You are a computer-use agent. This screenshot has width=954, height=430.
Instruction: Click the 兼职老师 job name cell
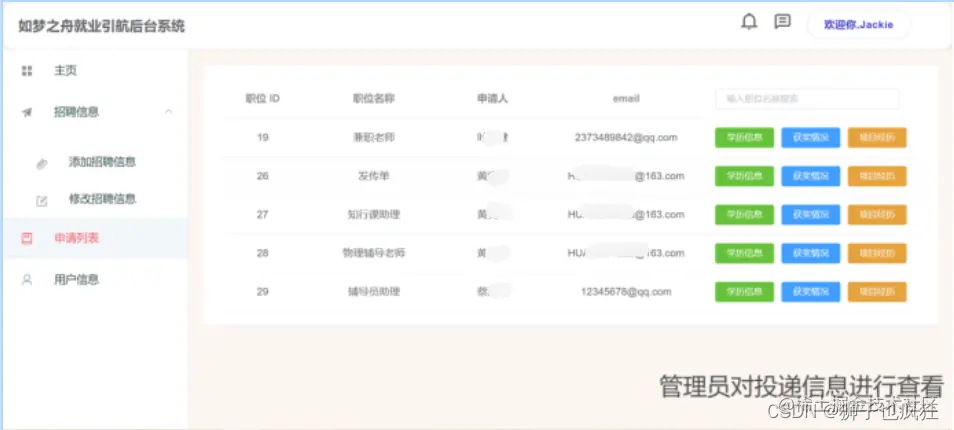[374, 137]
